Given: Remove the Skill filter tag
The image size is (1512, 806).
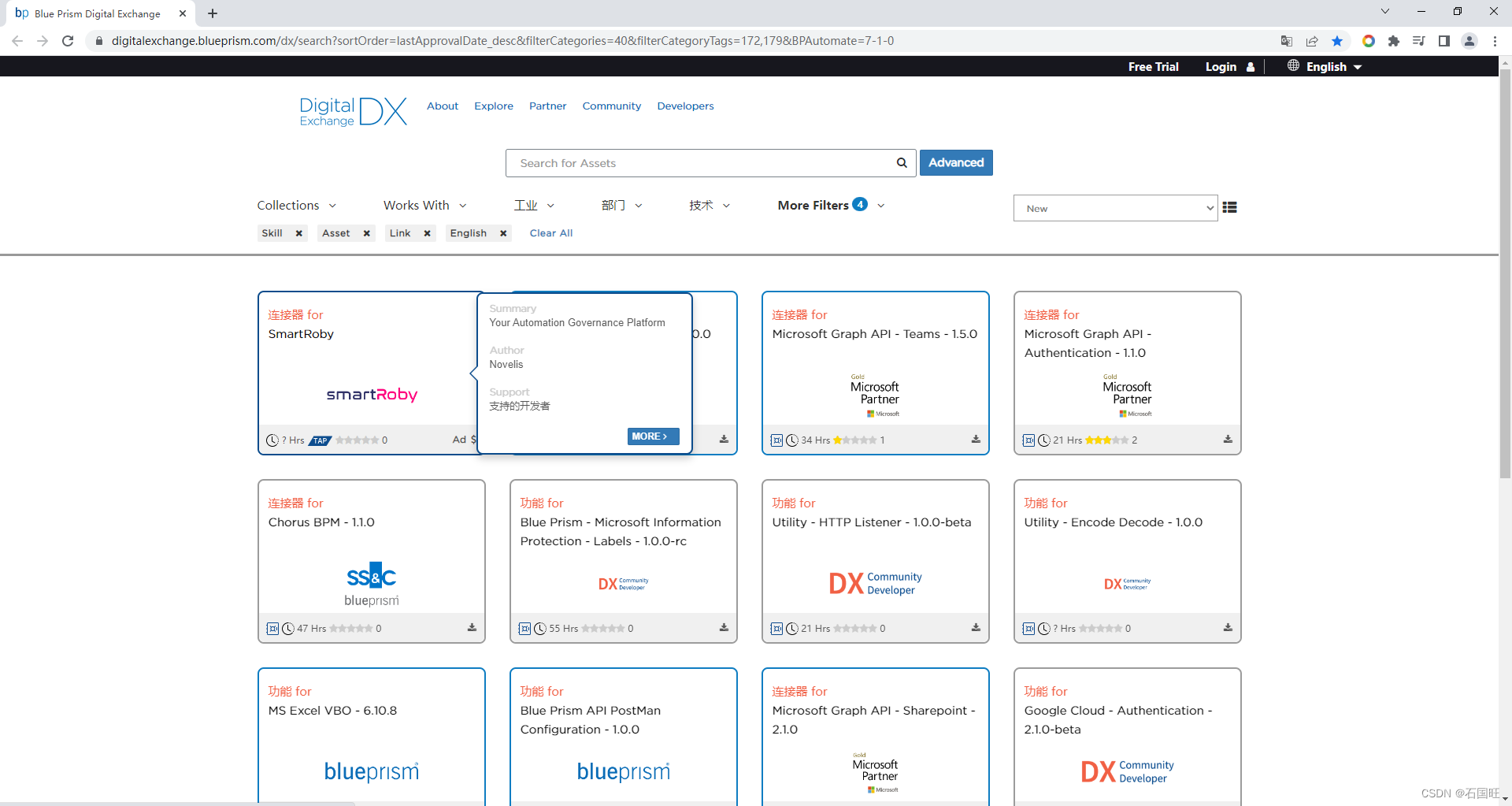Looking at the screenshot, I should (x=299, y=233).
